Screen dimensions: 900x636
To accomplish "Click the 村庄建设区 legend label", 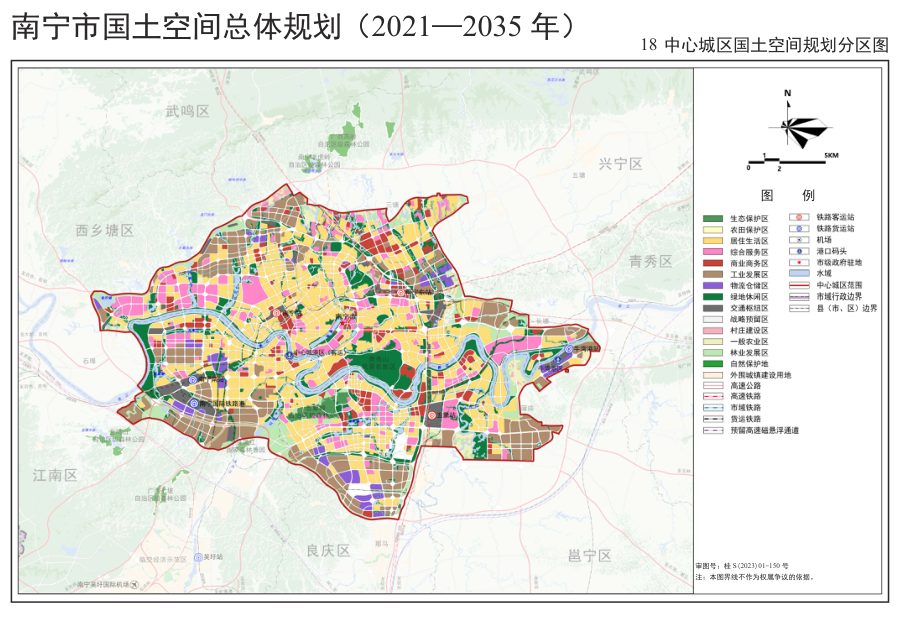I will (749, 331).
